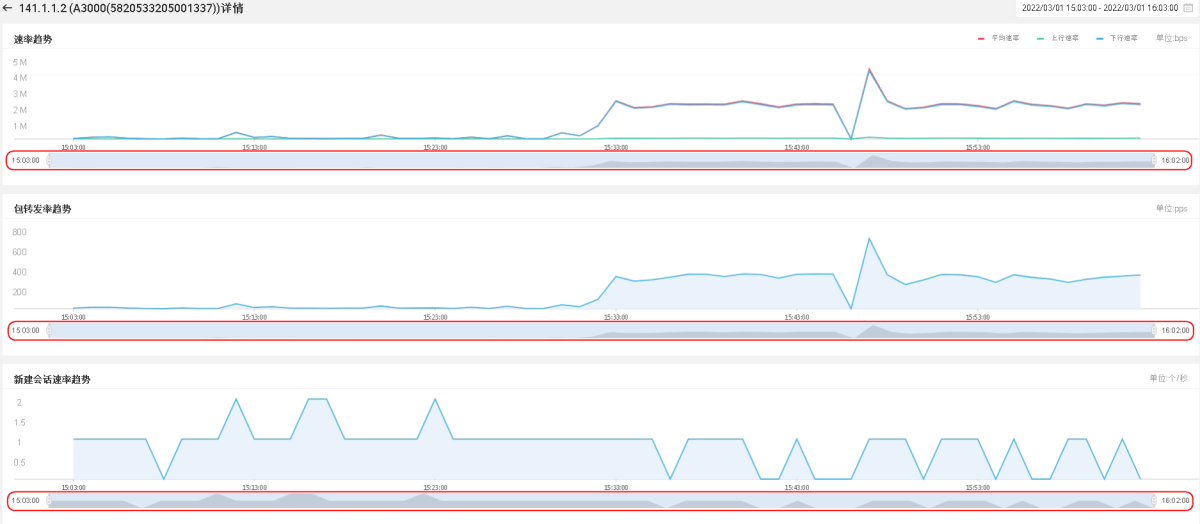1200x524 pixels.
Task: Click right zoom handle of 速率趋势 slider
Action: (x=1153, y=160)
